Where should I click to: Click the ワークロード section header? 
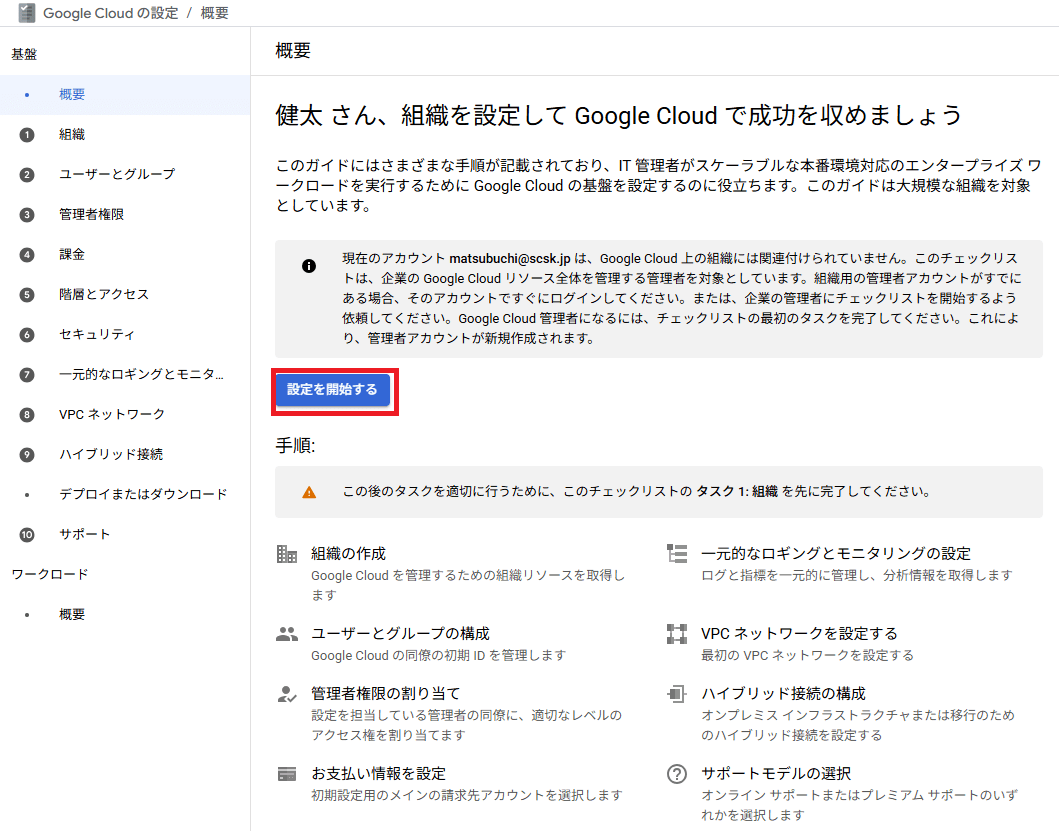50,574
